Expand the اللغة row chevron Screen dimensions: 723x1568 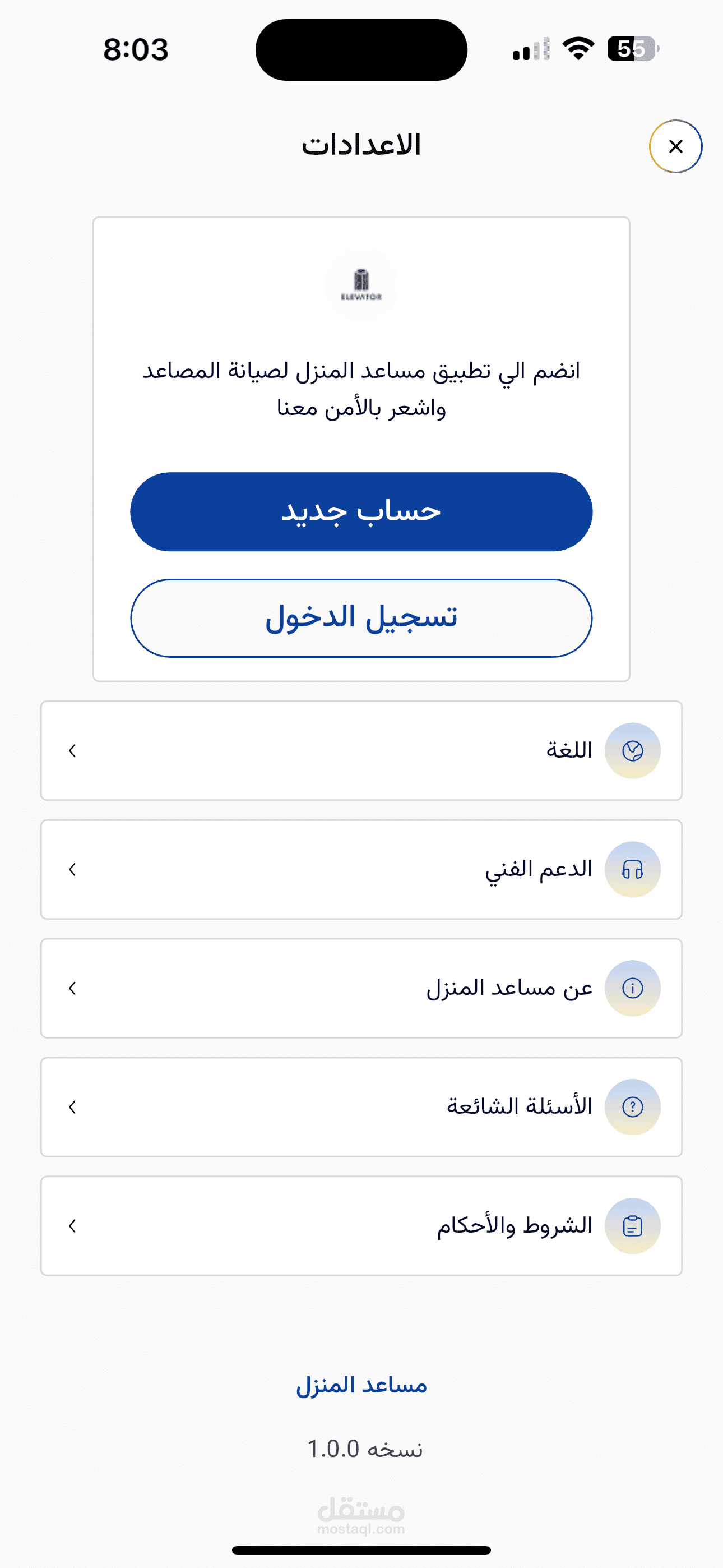click(x=72, y=750)
